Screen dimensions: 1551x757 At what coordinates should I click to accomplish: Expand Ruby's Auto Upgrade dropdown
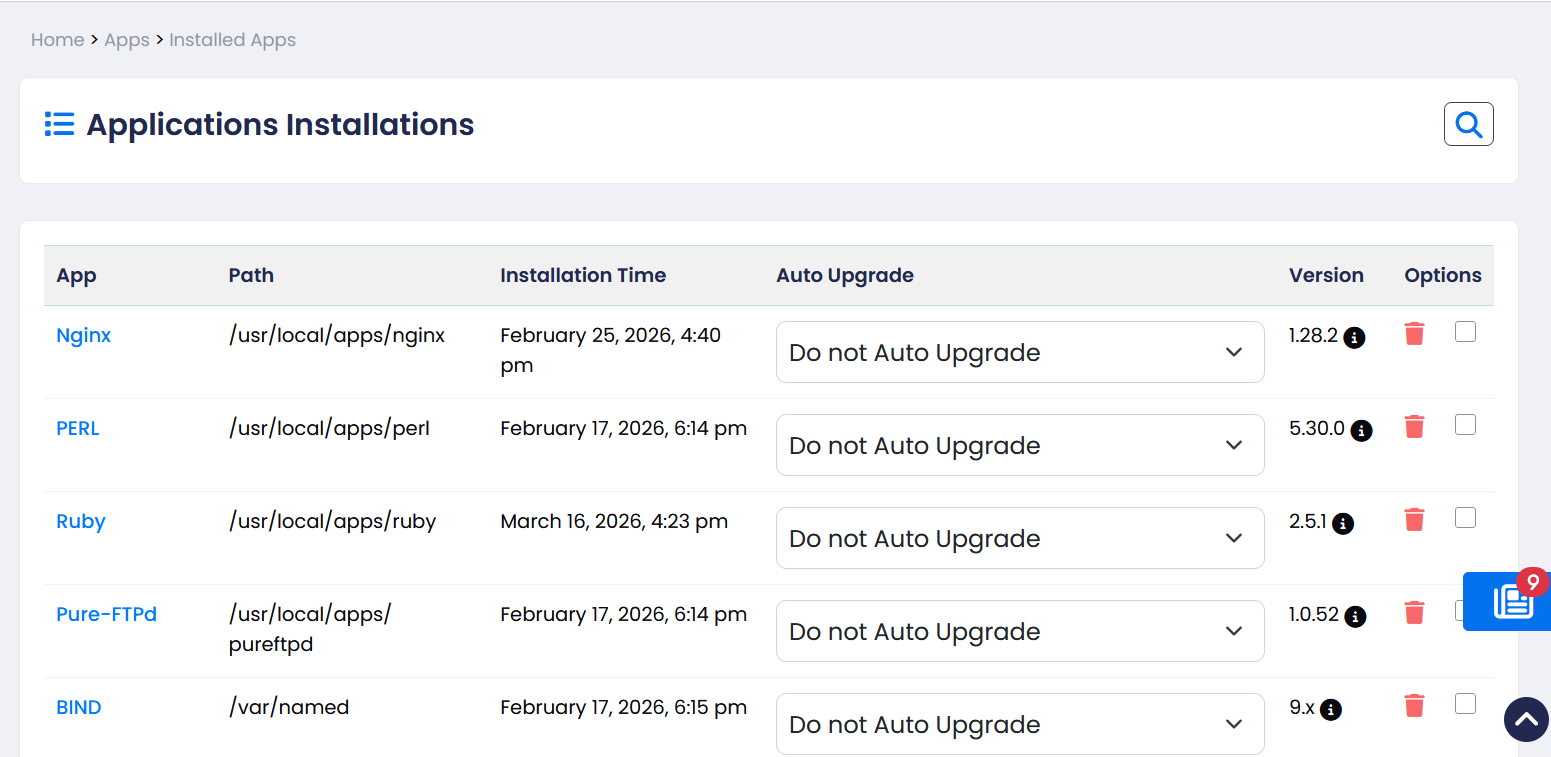[x=1019, y=538]
